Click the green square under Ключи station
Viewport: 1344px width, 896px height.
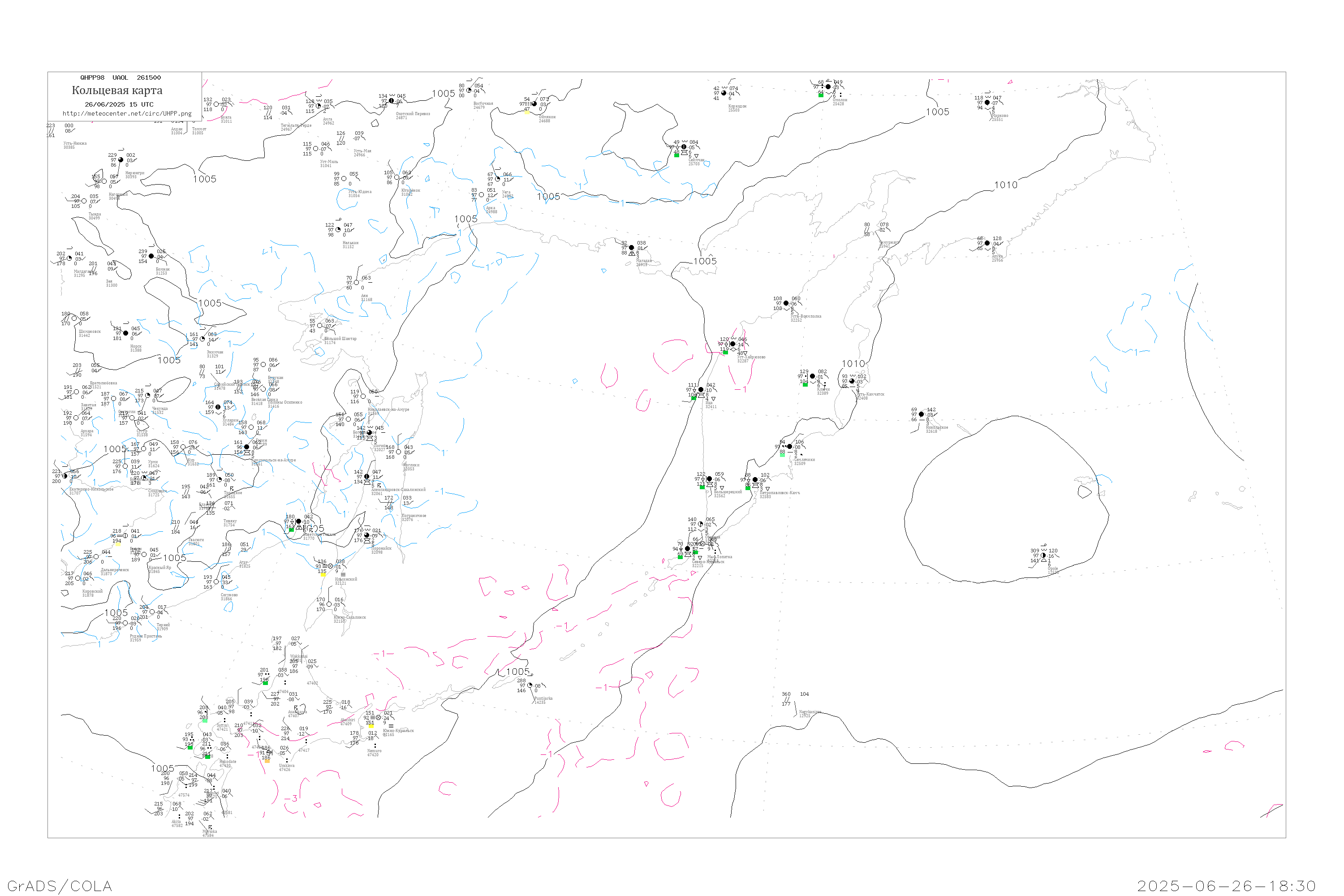pos(805,384)
